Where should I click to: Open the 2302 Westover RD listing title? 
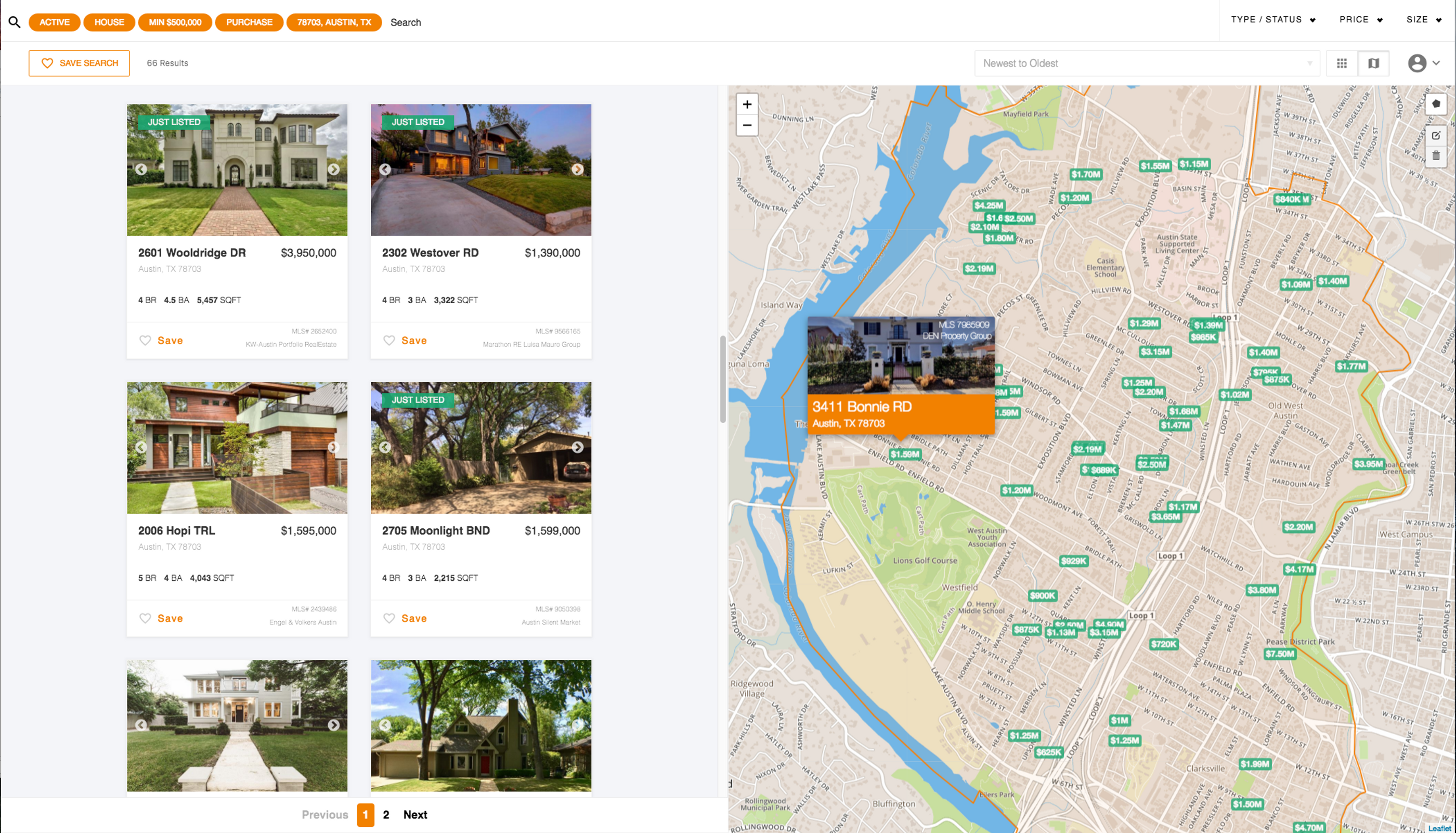pyautogui.click(x=430, y=253)
